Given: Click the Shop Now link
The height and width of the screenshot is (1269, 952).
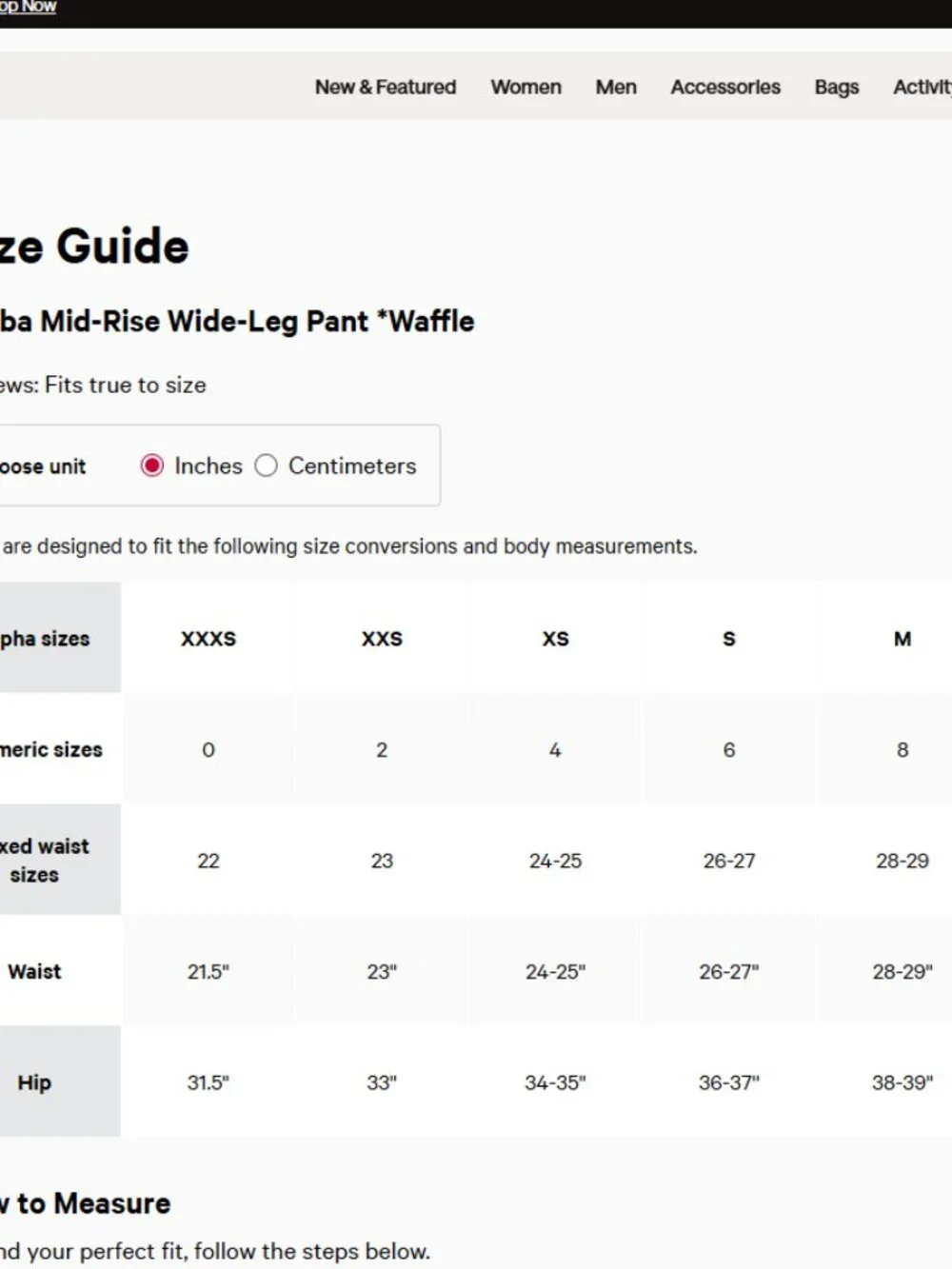Looking at the screenshot, I should 28,7.
